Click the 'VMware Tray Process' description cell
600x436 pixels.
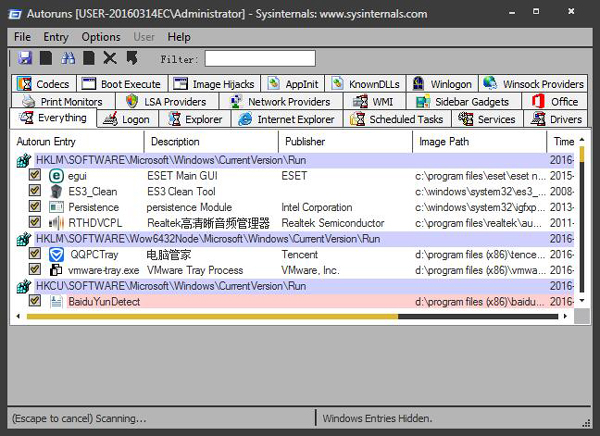[x=195, y=270]
